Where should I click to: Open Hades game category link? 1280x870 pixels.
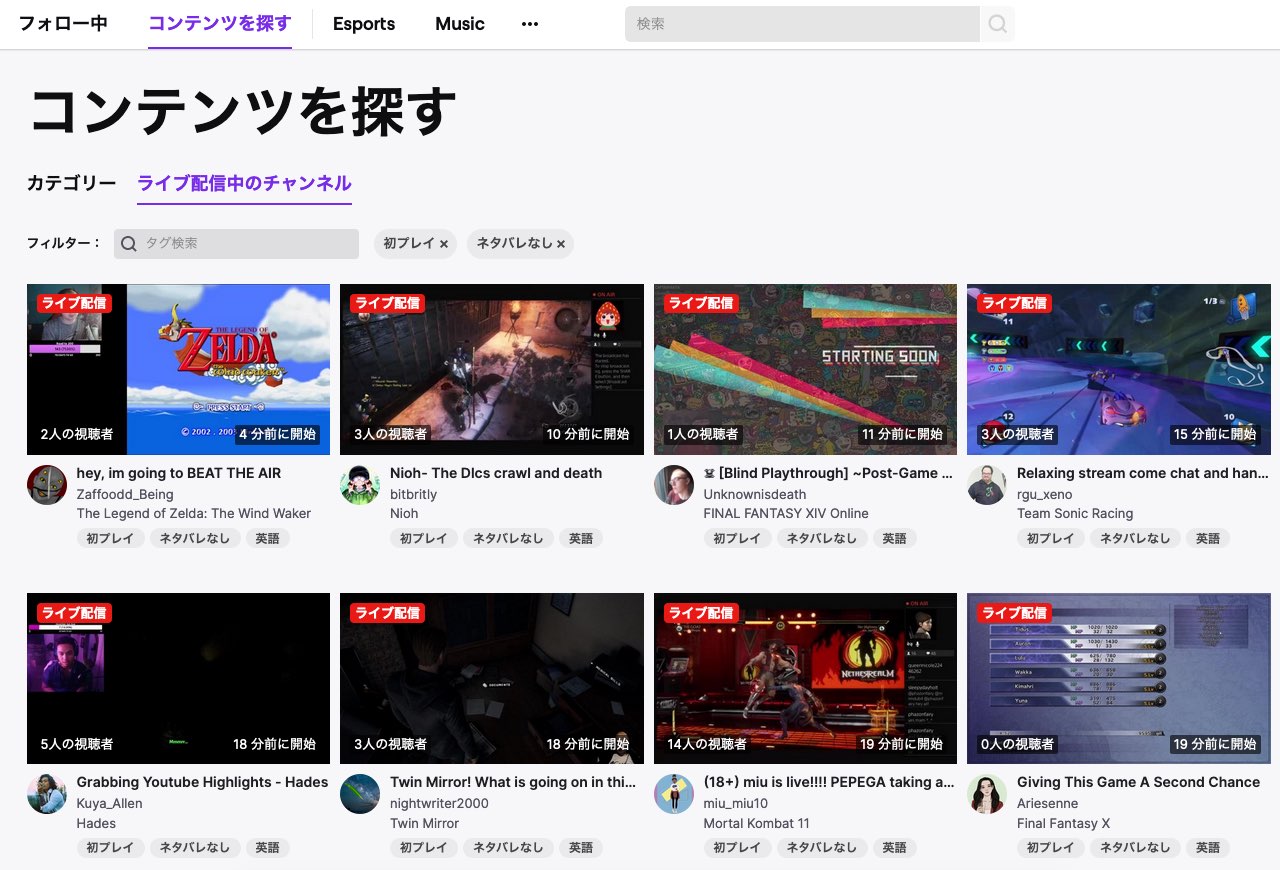point(96,823)
